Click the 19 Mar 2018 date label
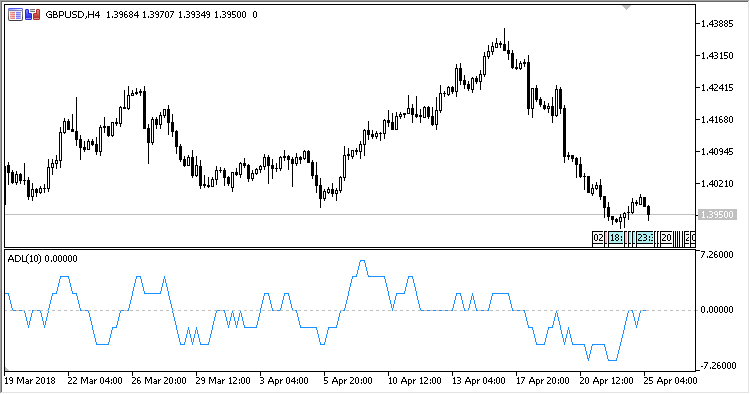 [30, 381]
